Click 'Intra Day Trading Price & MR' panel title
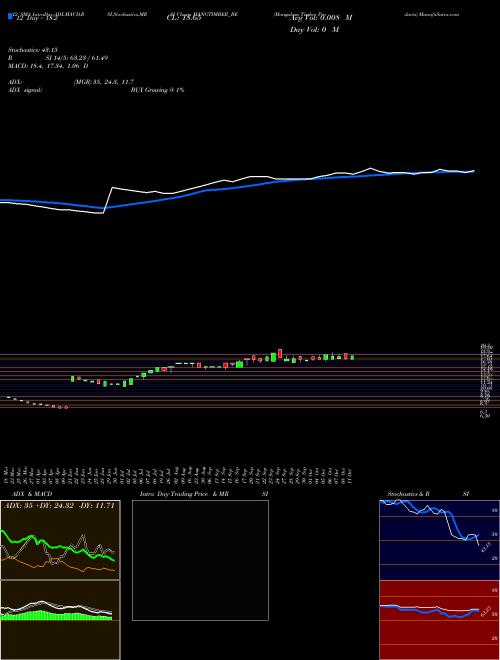This screenshot has width=500, height=660. click(185, 494)
